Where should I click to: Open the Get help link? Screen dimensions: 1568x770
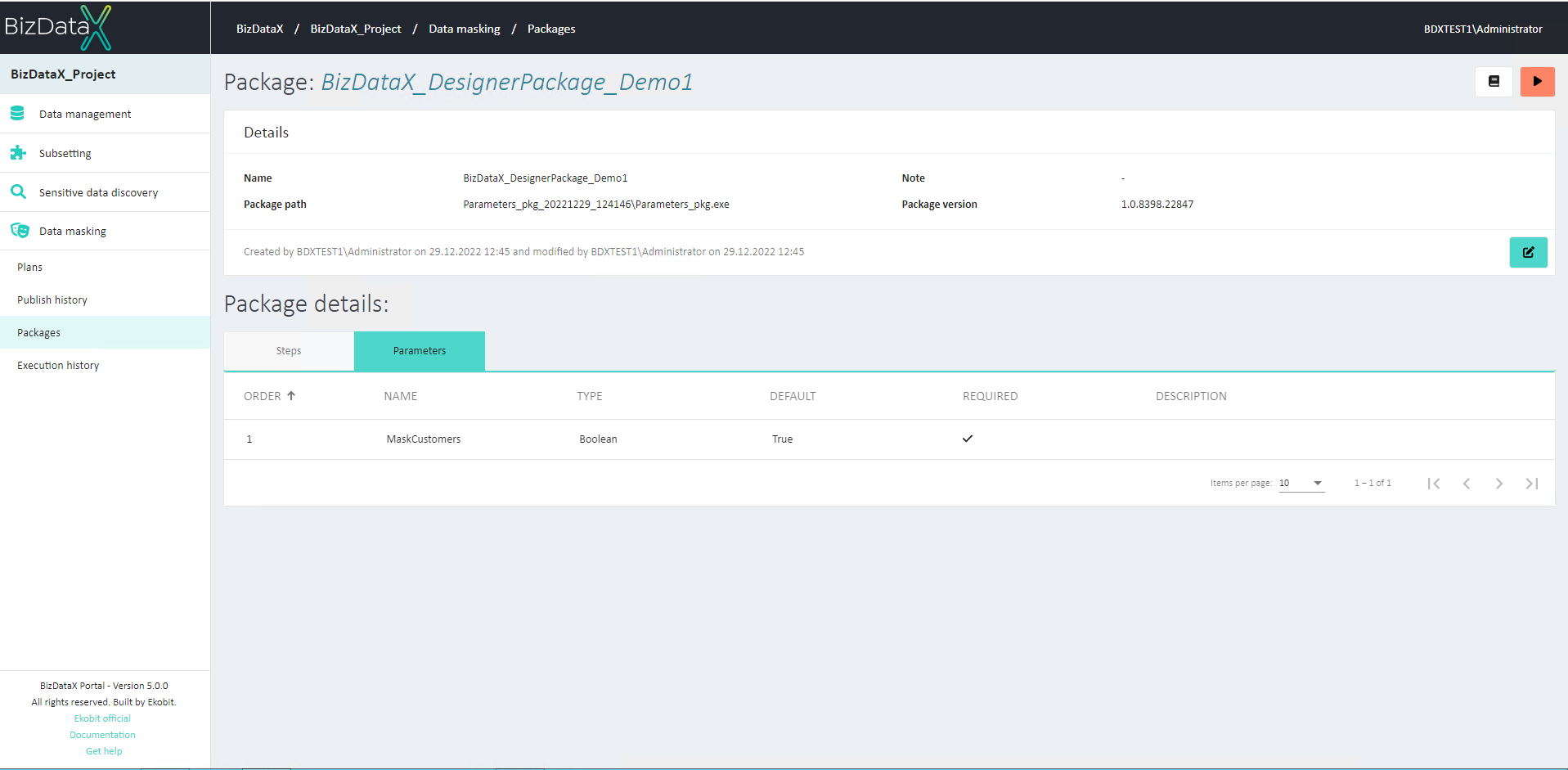point(104,751)
